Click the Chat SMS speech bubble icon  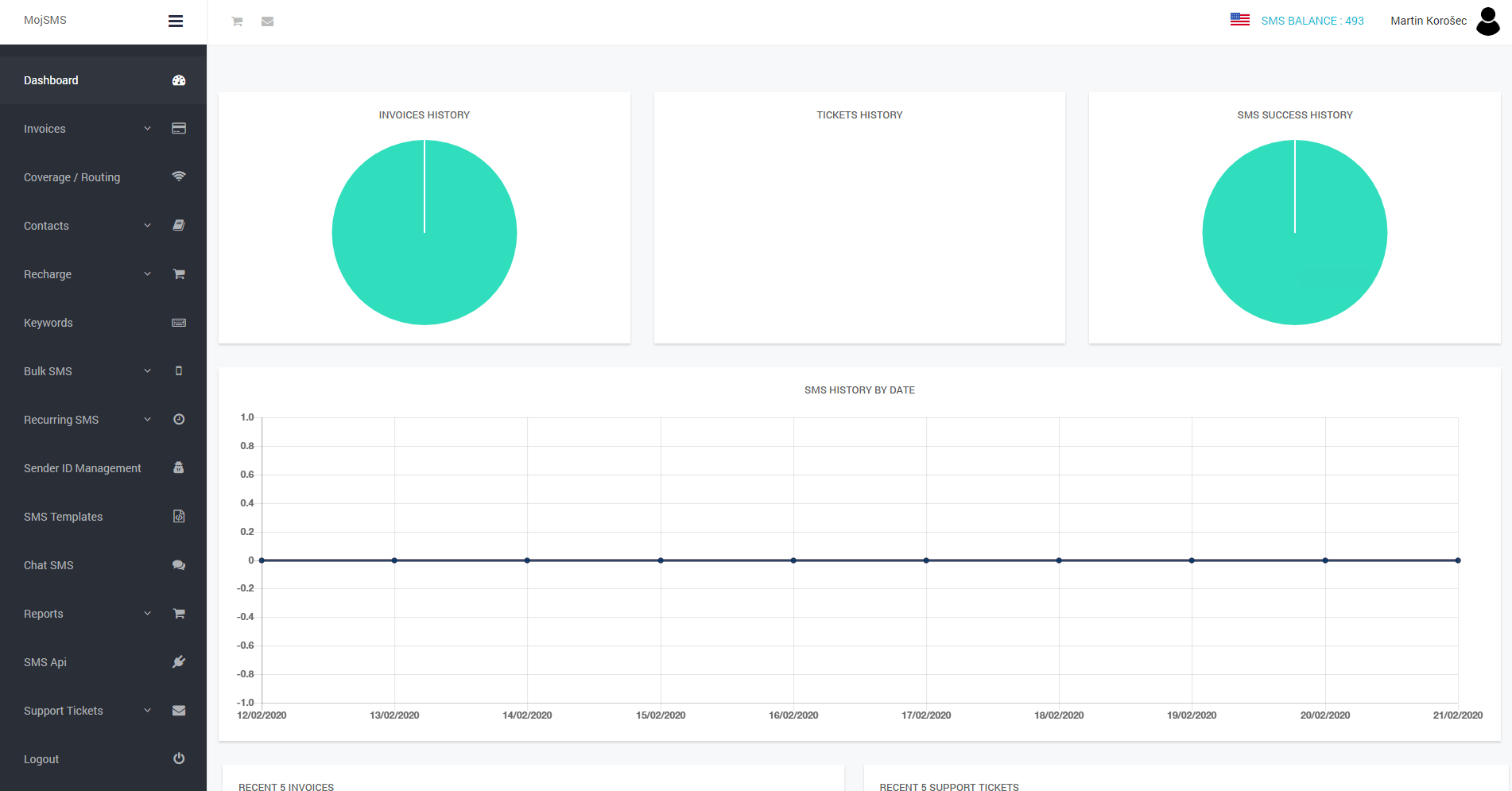[179, 565]
